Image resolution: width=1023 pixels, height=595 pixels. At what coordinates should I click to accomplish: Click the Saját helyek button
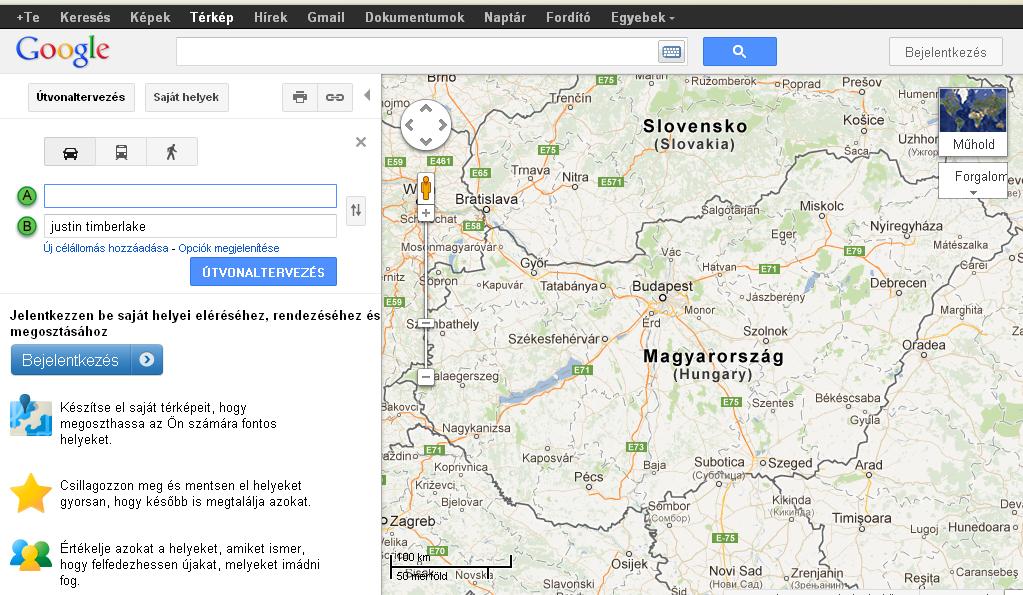pos(186,97)
